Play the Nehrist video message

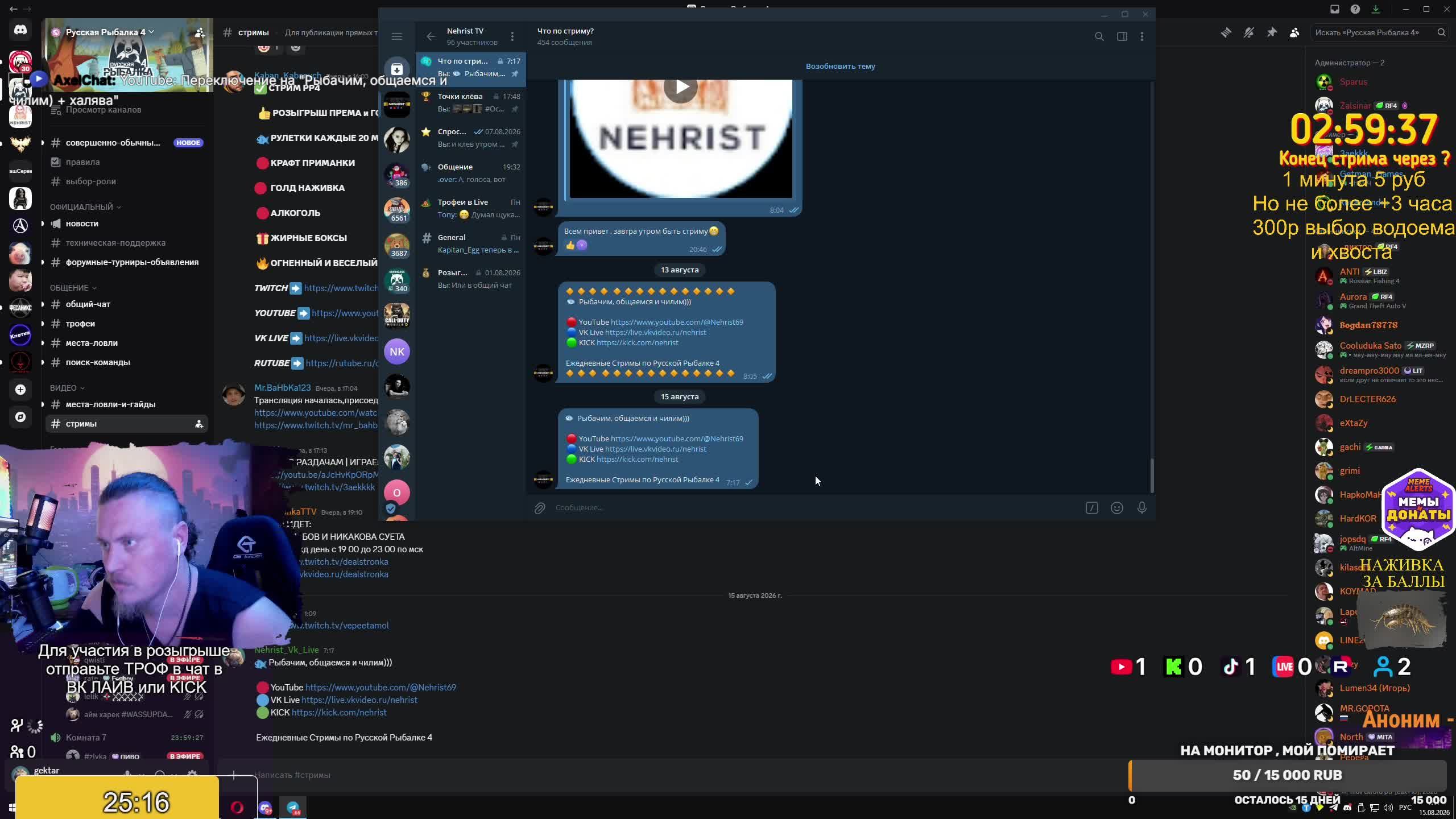coord(681,87)
